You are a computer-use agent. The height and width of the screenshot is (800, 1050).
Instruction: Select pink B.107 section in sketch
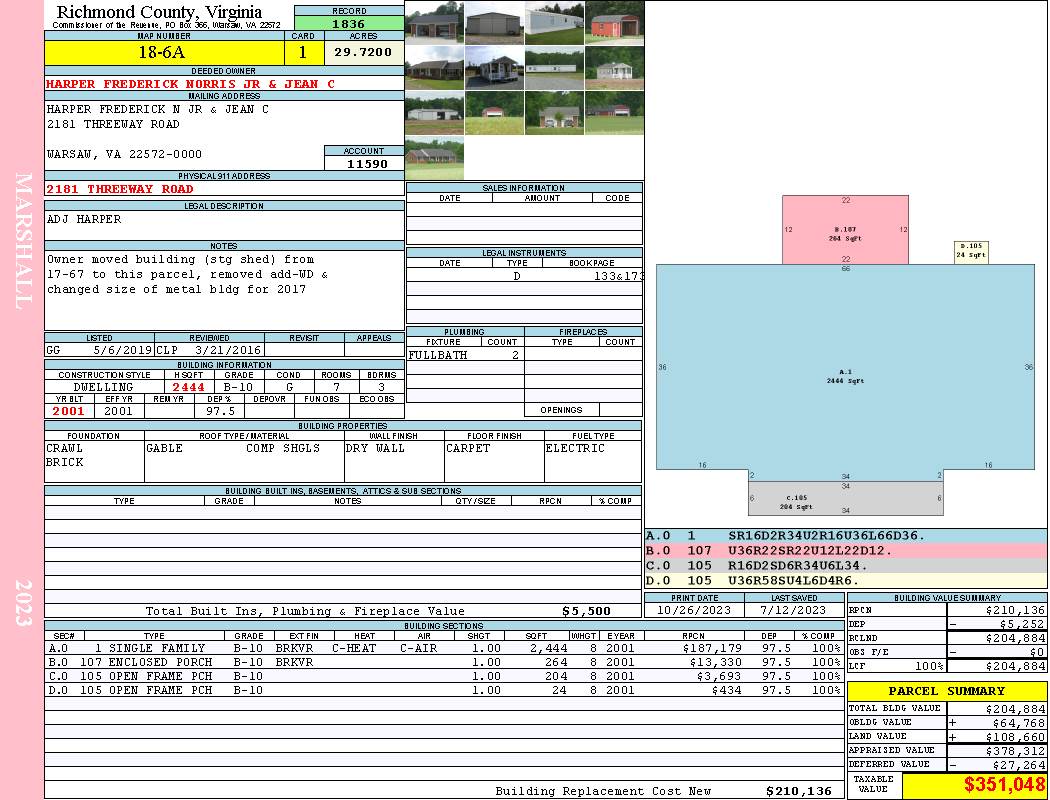click(845, 230)
